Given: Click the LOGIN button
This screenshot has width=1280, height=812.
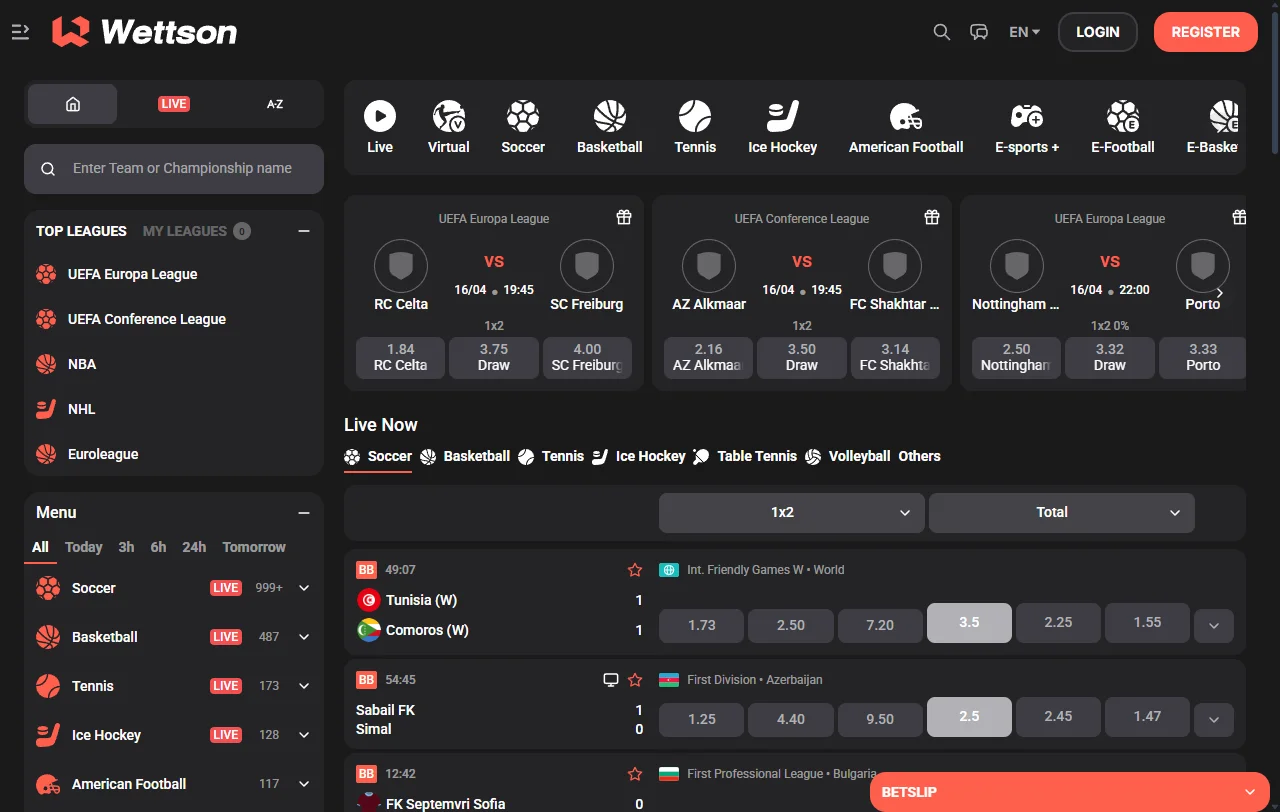Looking at the screenshot, I should (x=1097, y=32).
